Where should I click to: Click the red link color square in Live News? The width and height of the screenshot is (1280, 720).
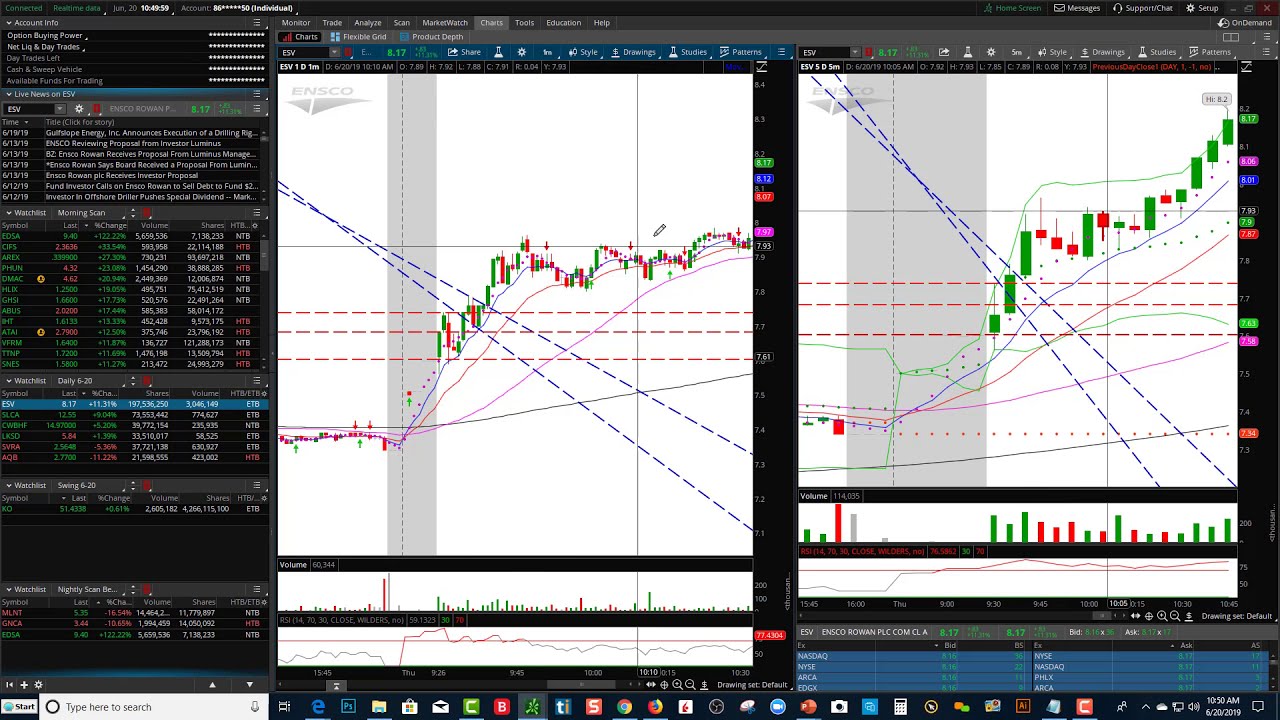(97, 109)
